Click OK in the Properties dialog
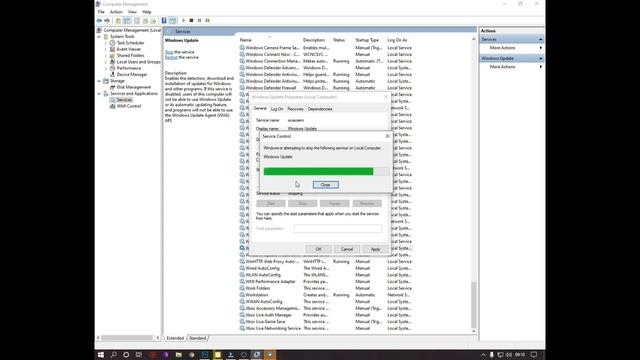The height and width of the screenshot is (360, 640). point(318,249)
